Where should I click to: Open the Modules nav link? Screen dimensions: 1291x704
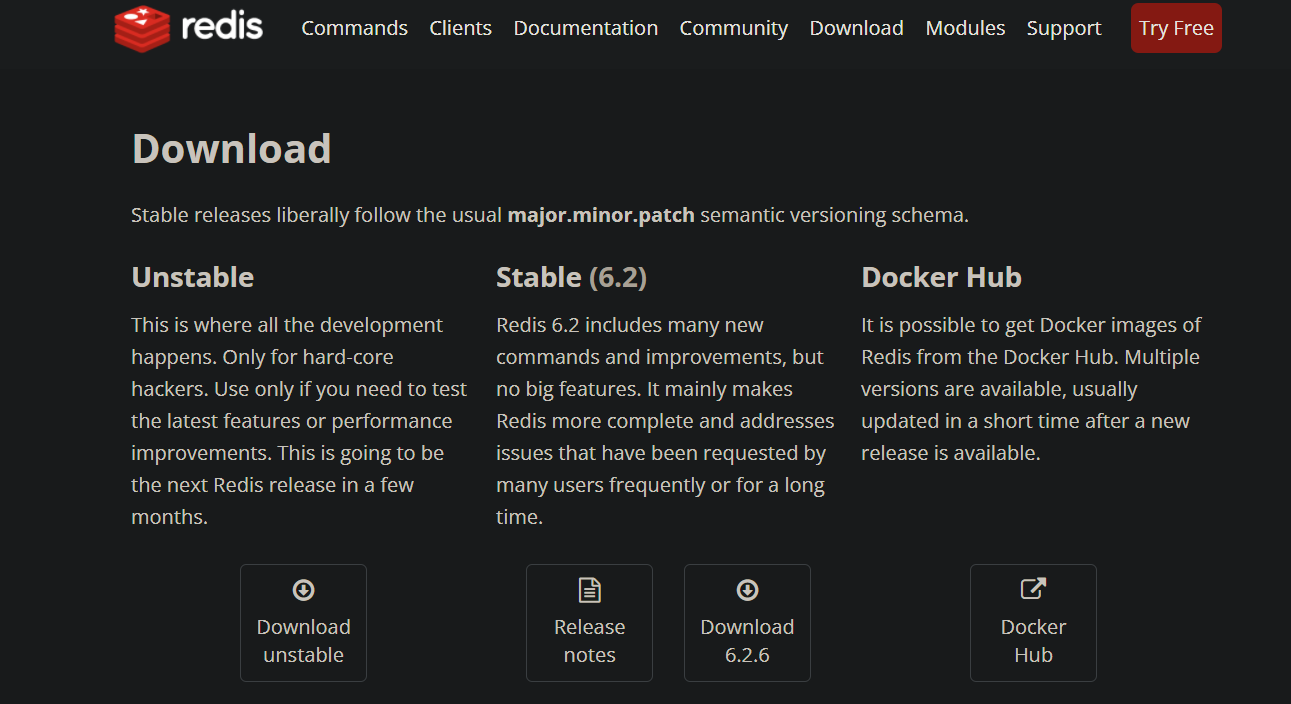coord(965,28)
